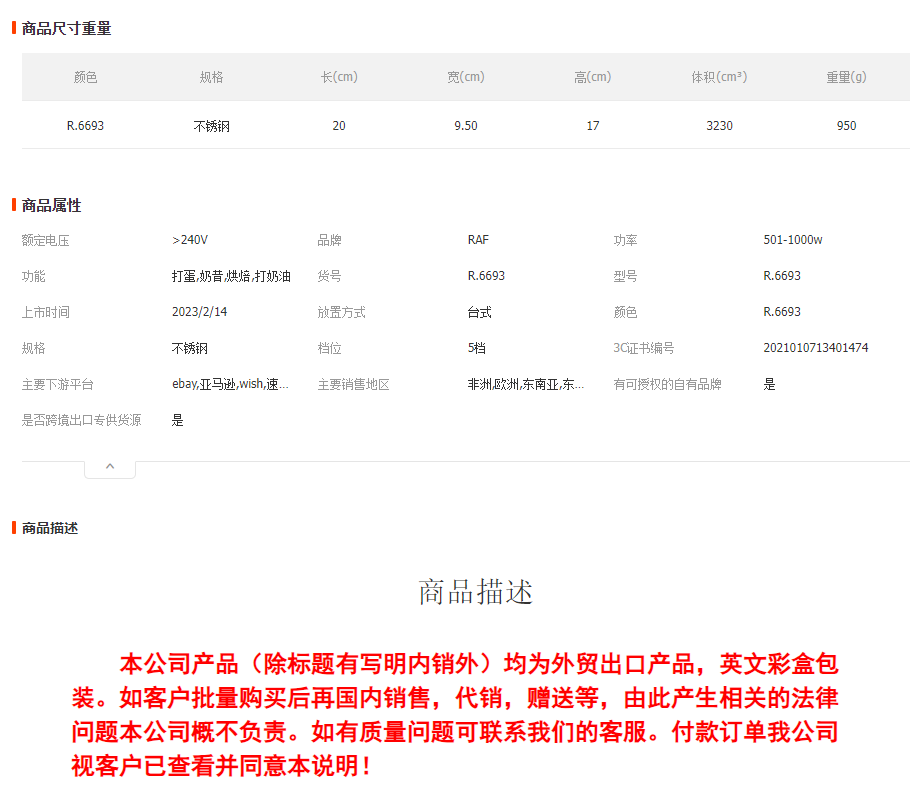The height and width of the screenshot is (806, 921).
Task: Click the 是否跨境出口专供货源 attribute label
Action: click(82, 420)
